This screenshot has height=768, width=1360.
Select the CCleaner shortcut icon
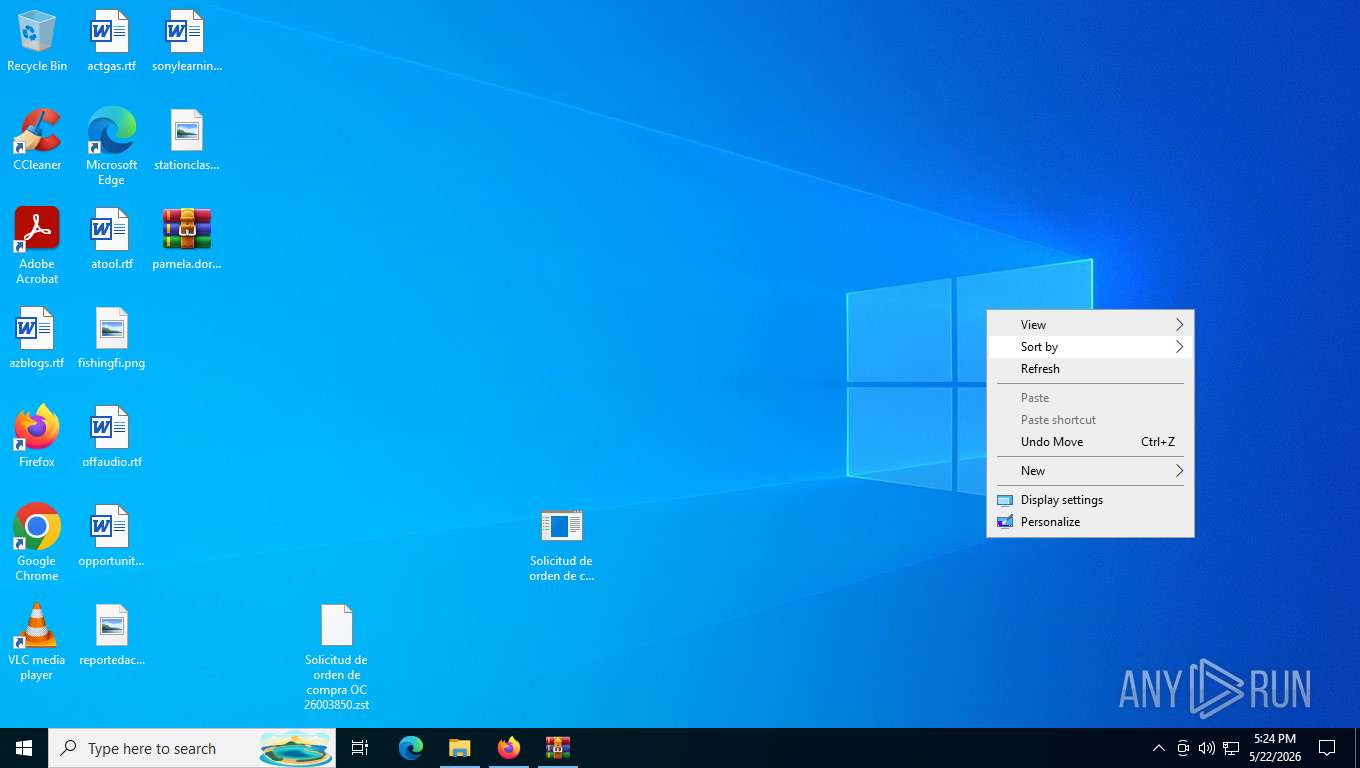coord(37,141)
